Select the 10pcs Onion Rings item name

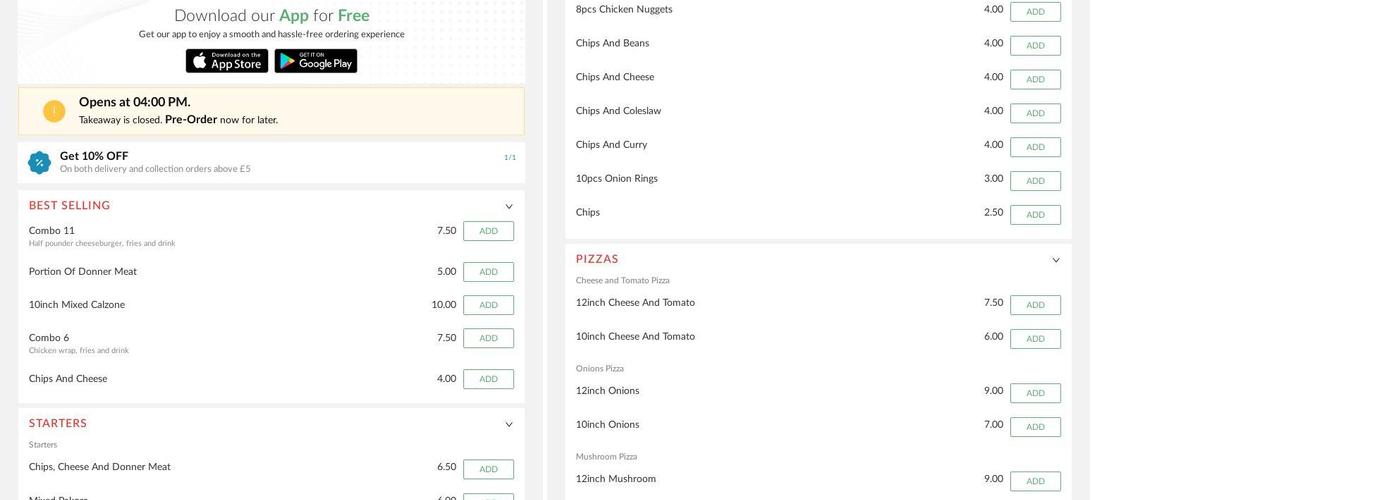coord(617,179)
